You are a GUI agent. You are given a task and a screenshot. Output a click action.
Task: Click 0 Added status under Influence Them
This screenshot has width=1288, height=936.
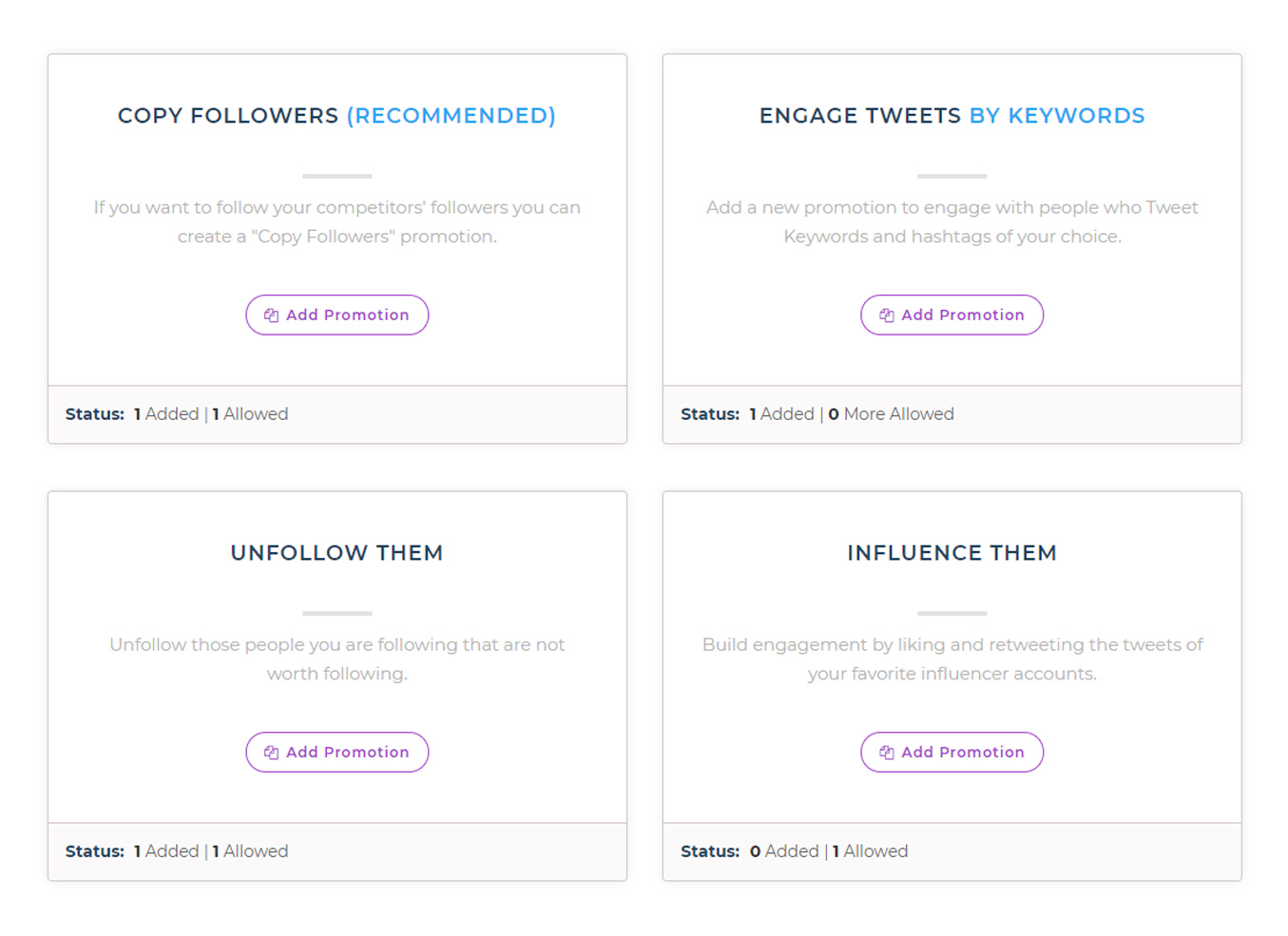786,850
